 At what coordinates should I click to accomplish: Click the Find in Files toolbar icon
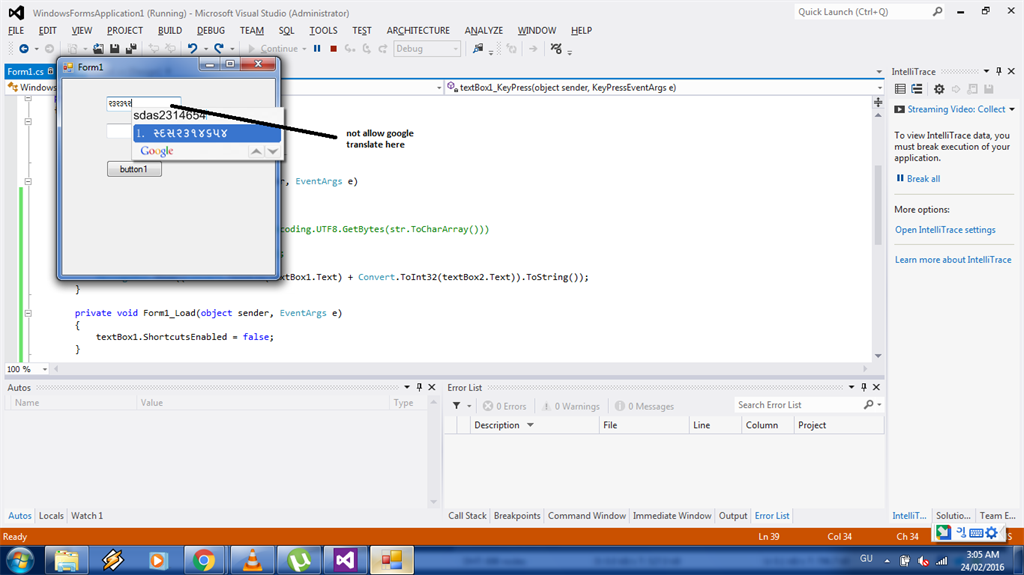click(x=478, y=49)
